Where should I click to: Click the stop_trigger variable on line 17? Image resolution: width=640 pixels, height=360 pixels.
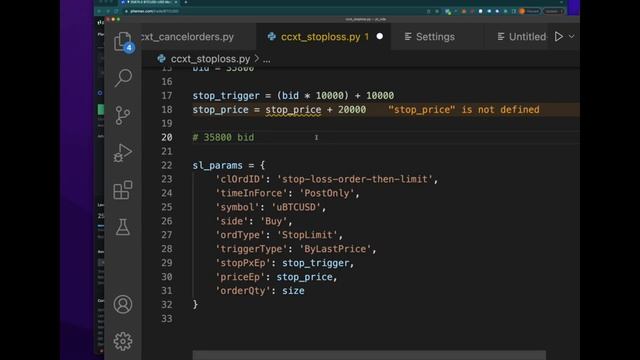pos(226,96)
